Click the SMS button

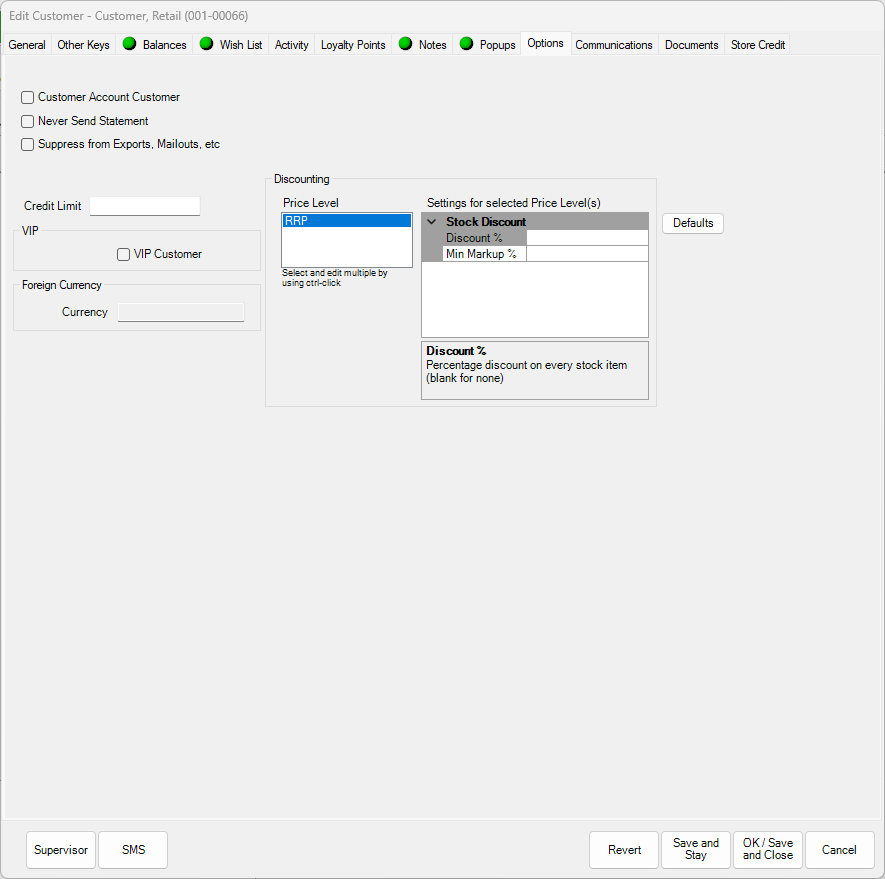coord(132,849)
